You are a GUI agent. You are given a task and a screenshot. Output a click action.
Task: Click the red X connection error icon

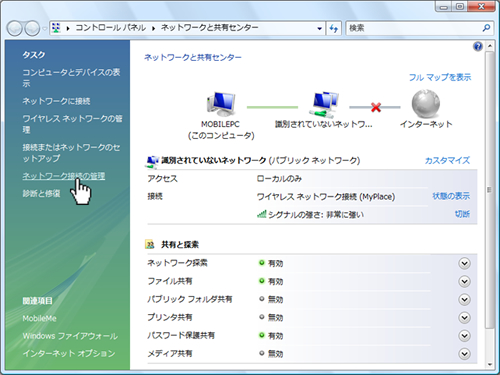tap(376, 107)
